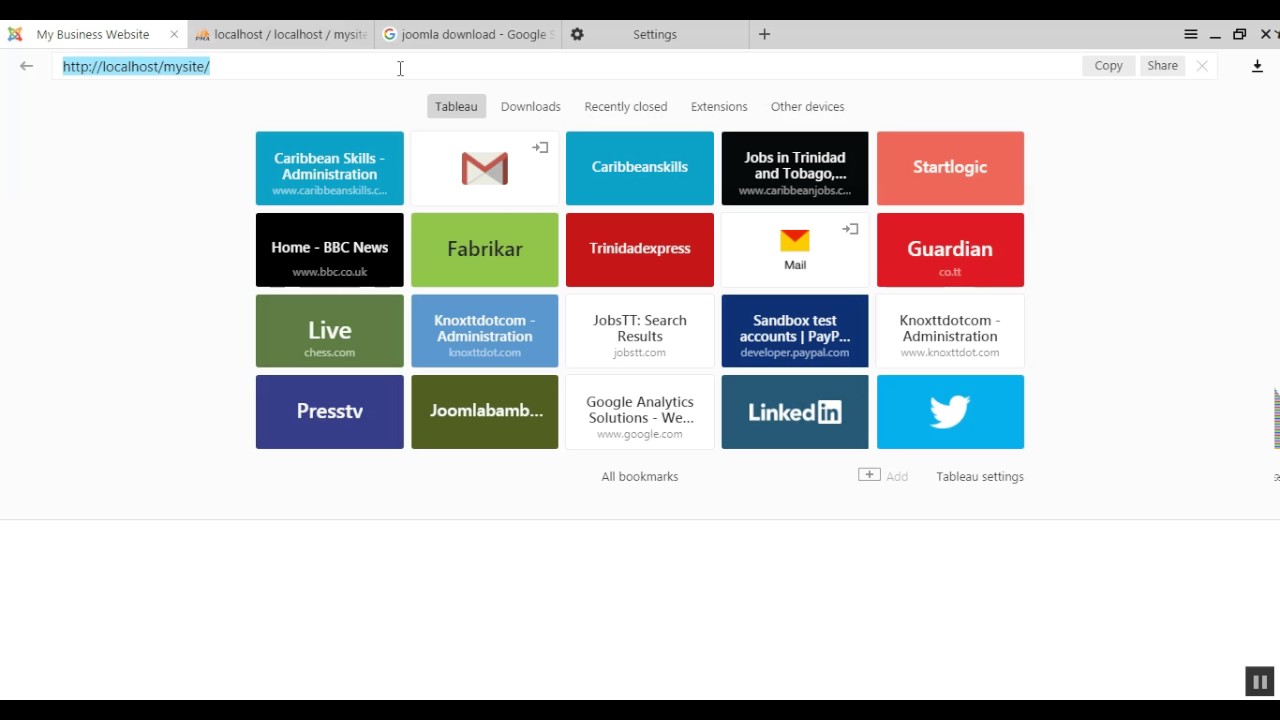
Task: Open white Knoxttdotcom www.knoxttdot.com tile
Action: [x=950, y=331]
